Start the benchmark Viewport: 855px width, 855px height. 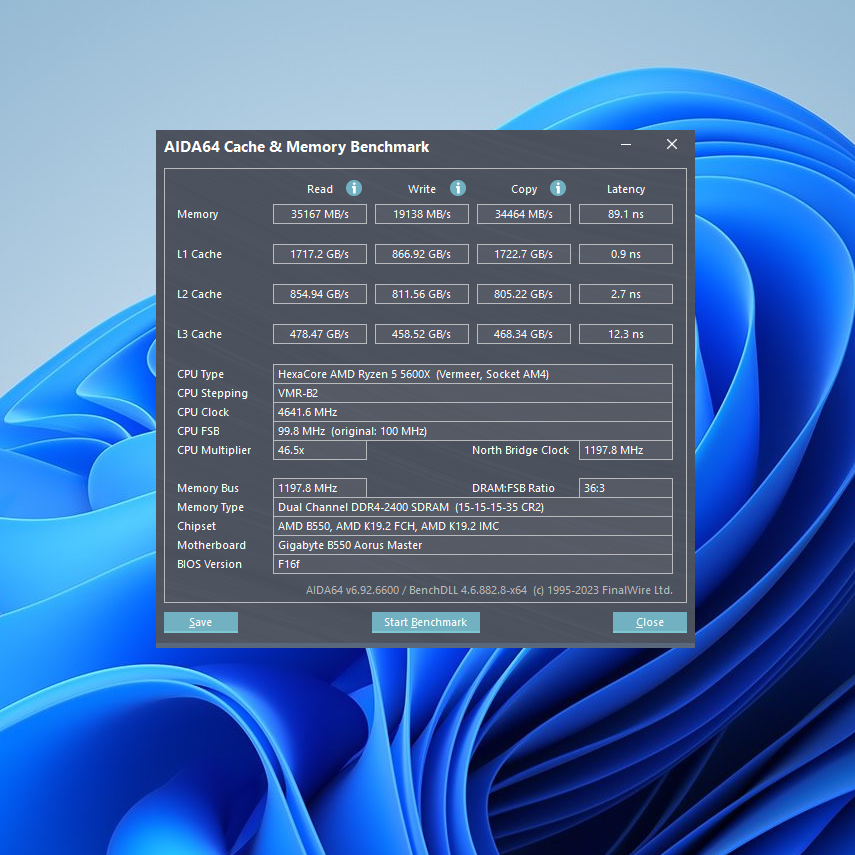425,622
